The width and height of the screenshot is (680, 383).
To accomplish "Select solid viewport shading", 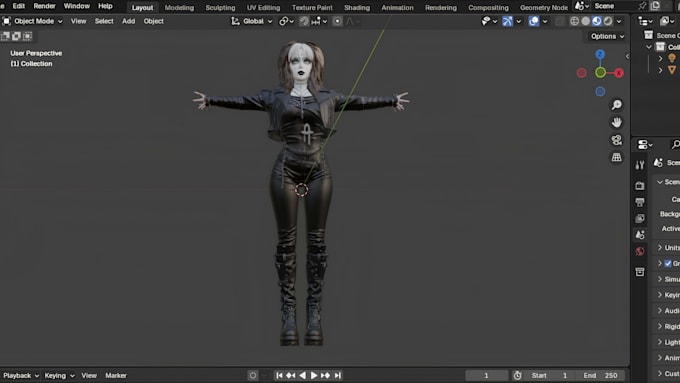I will [585, 21].
